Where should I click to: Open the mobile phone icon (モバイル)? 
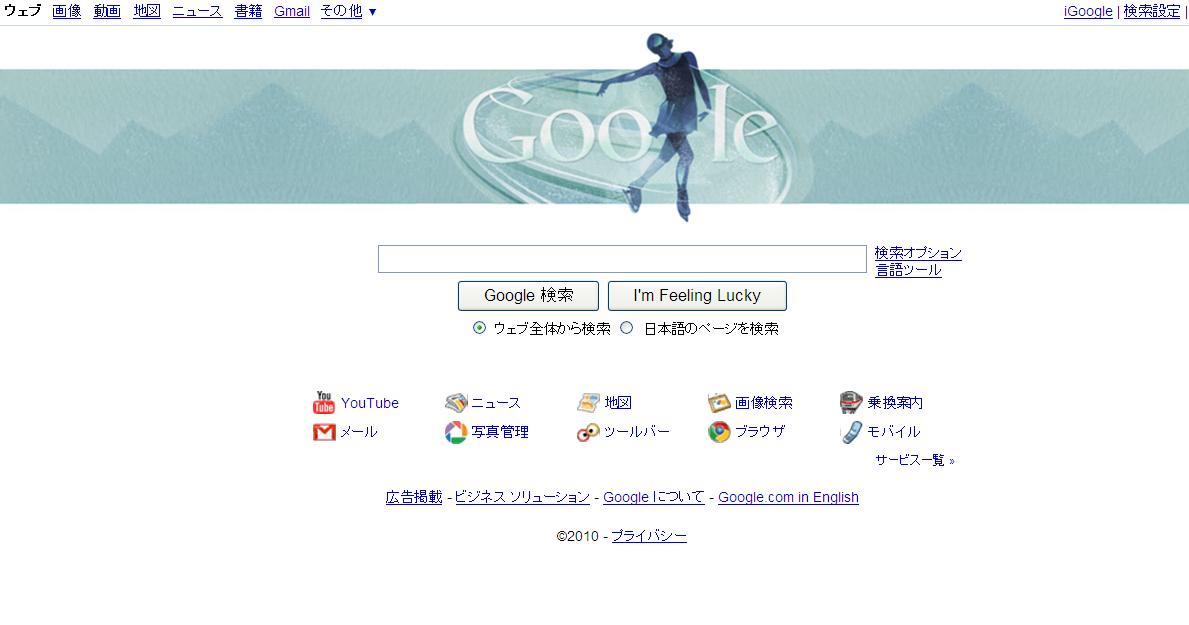(x=852, y=432)
